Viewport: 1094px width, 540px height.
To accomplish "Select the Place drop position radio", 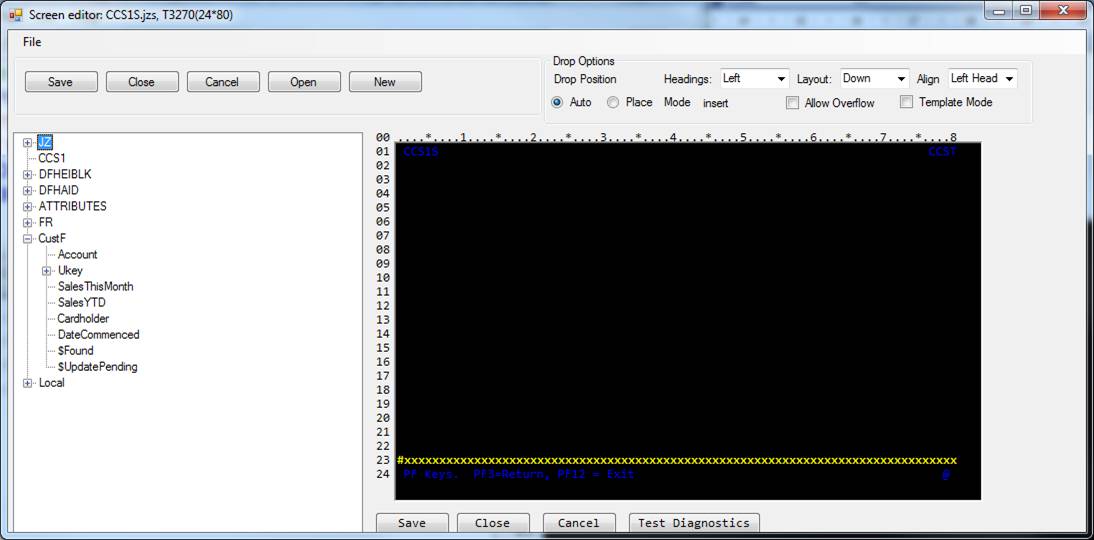I will [x=613, y=102].
